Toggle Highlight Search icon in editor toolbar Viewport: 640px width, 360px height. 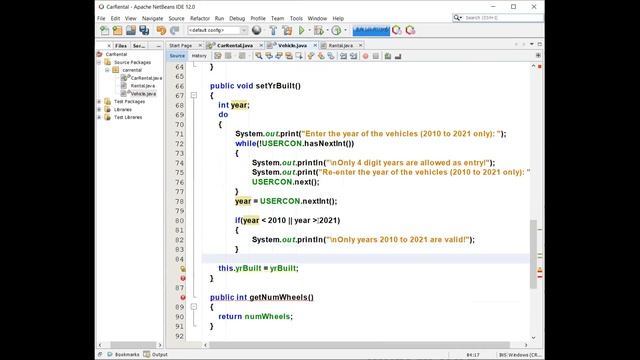[289, 56]
